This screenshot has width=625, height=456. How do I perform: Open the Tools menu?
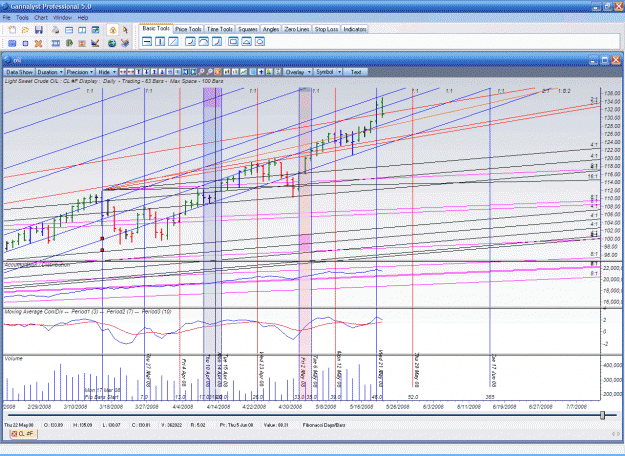point(22,18)
